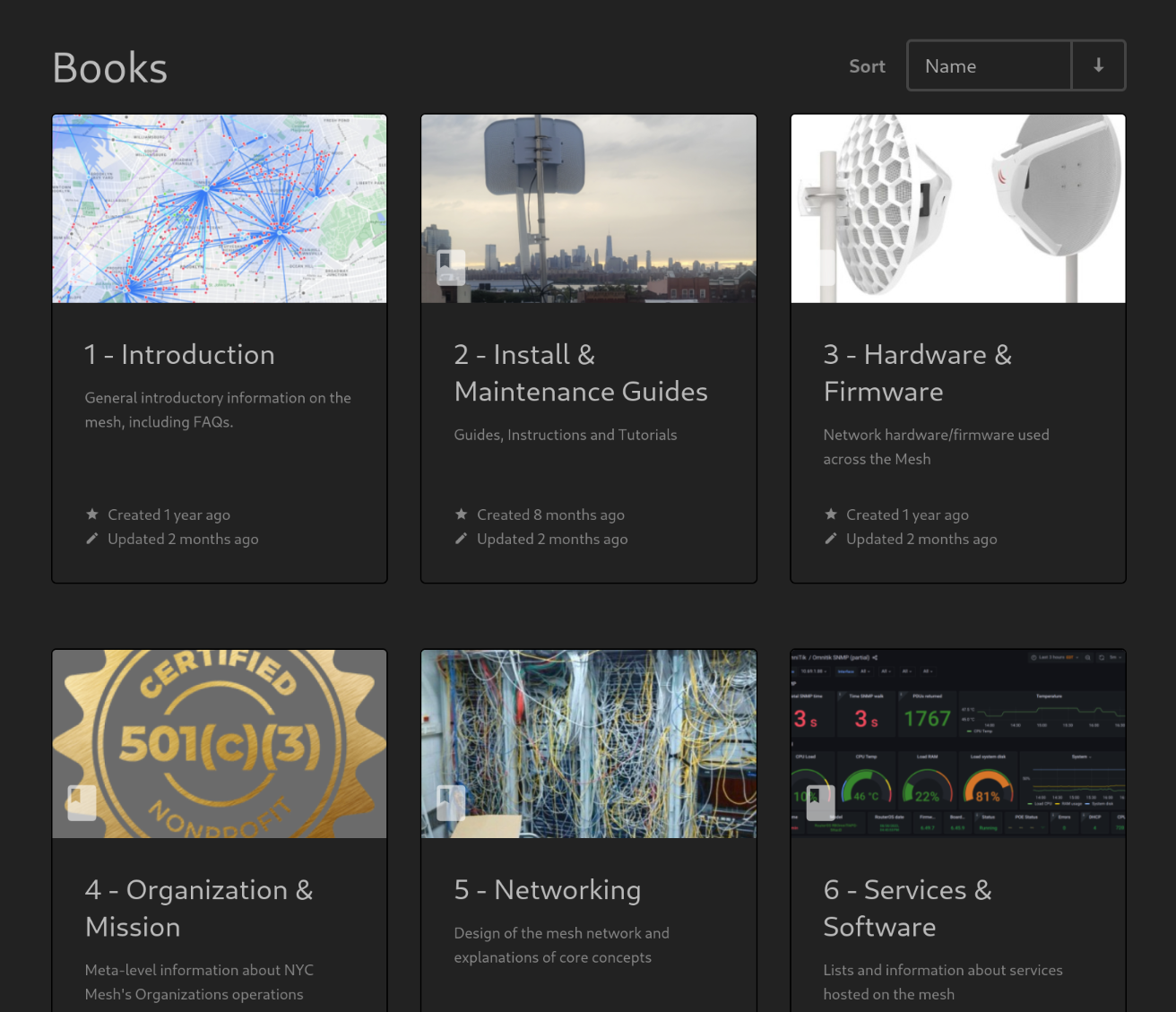Click the mesh map cover image

(x=220, y=209)
